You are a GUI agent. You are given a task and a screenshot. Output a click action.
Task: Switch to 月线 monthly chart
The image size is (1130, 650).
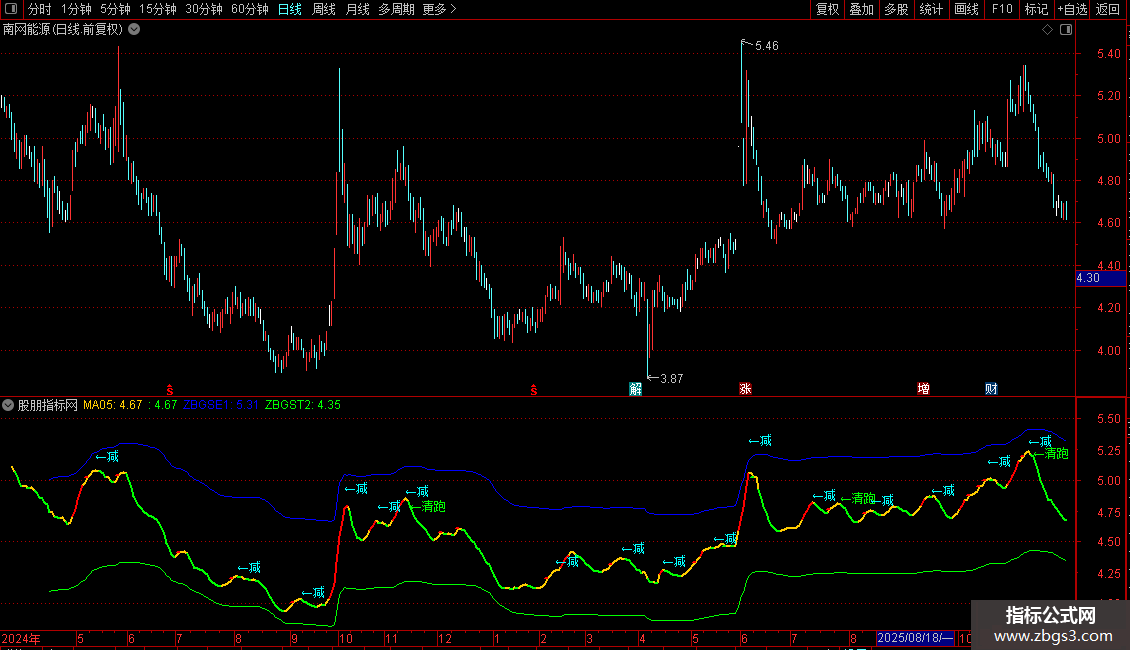pos(357,9)
